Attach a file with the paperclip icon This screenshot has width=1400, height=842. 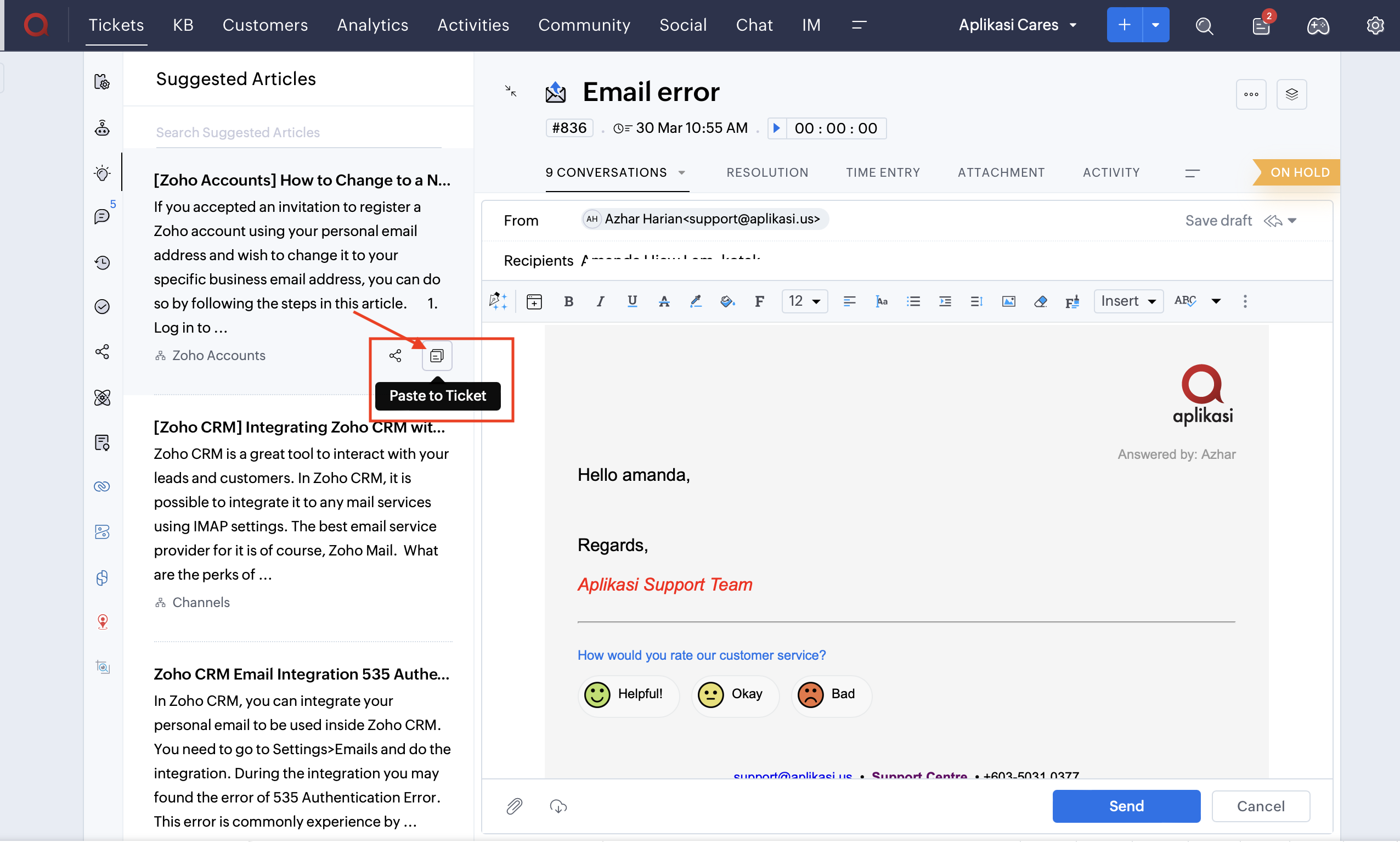coord(513,806)
